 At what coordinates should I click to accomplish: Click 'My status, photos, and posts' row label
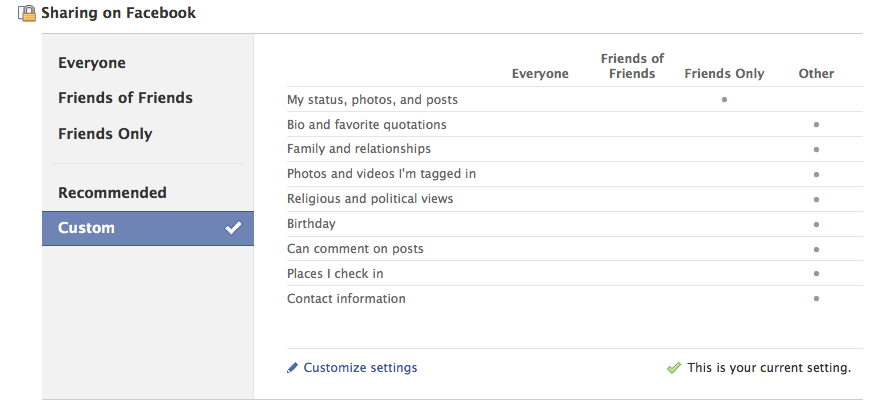[372, 100]
